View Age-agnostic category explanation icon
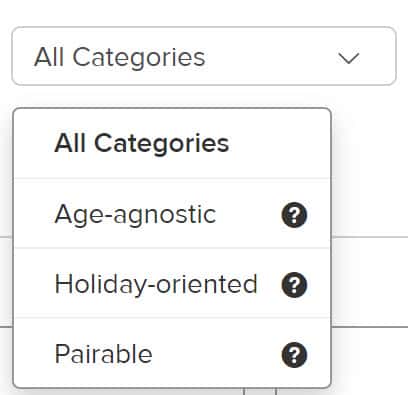 294,215
